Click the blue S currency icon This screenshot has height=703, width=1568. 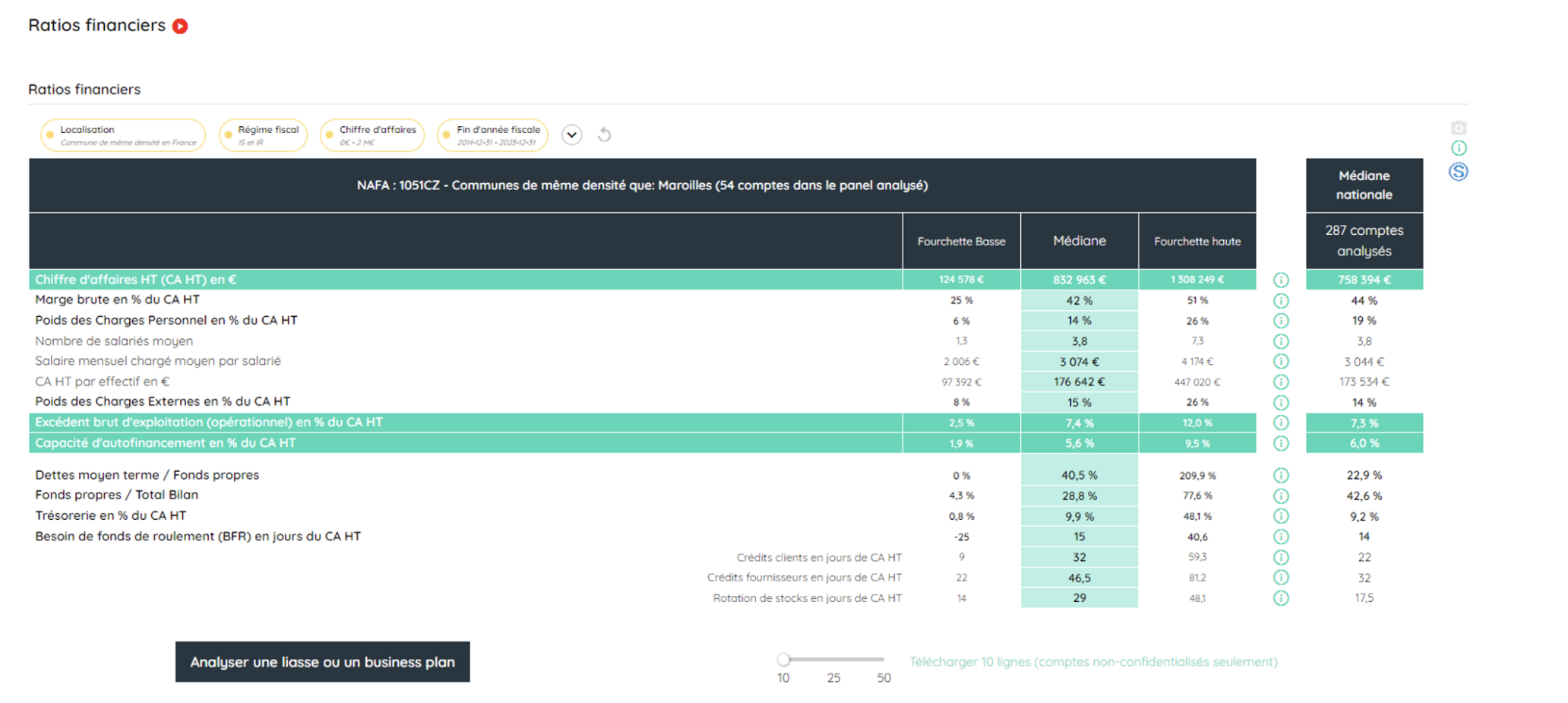point(1458,172)
